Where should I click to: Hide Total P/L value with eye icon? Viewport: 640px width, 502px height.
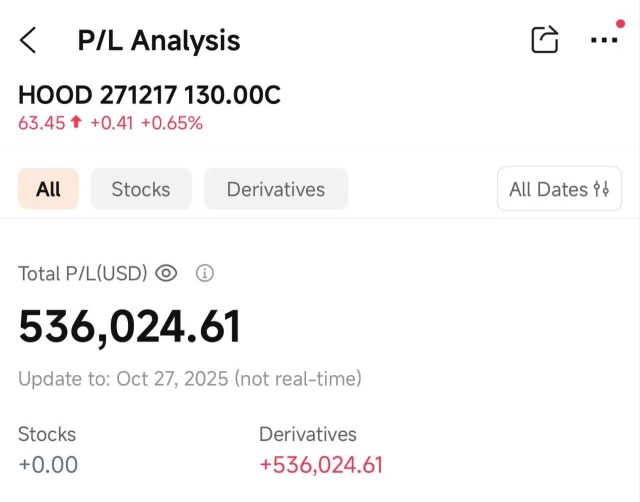click(166, 273)
